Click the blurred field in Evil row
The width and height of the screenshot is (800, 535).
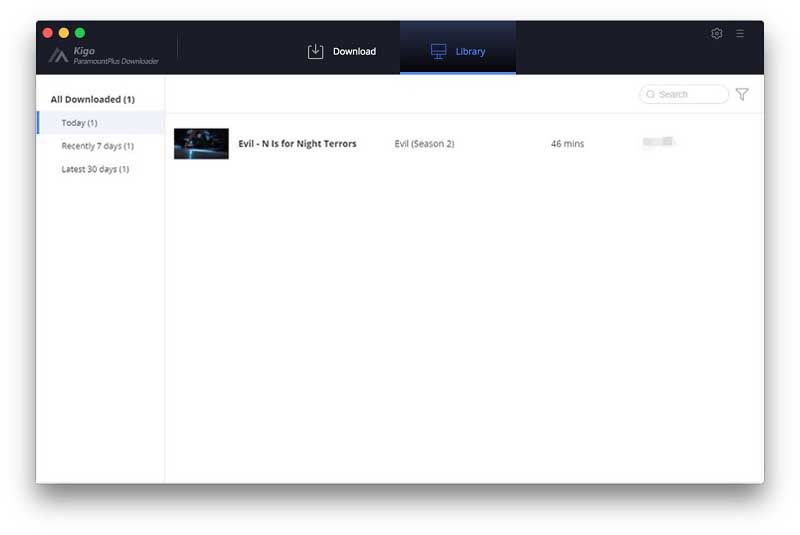pos(659,142)
